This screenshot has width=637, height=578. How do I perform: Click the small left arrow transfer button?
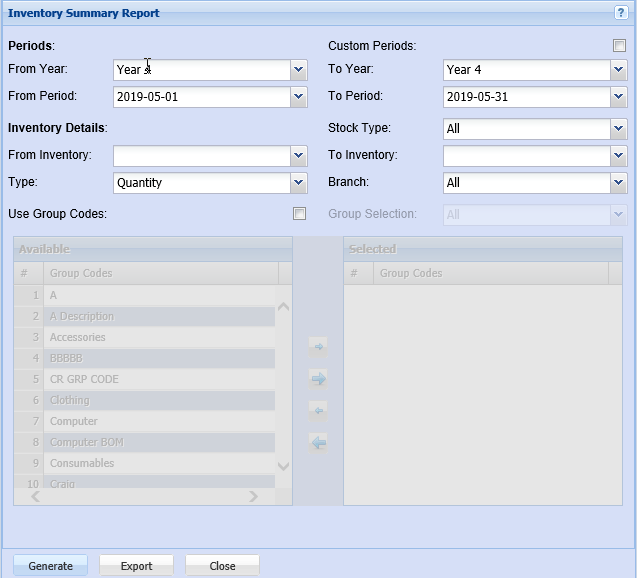[318, 411]
